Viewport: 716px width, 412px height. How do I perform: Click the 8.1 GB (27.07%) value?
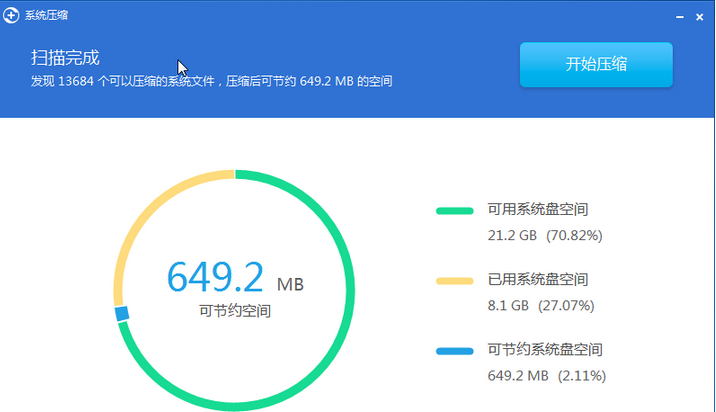(541, 305)
